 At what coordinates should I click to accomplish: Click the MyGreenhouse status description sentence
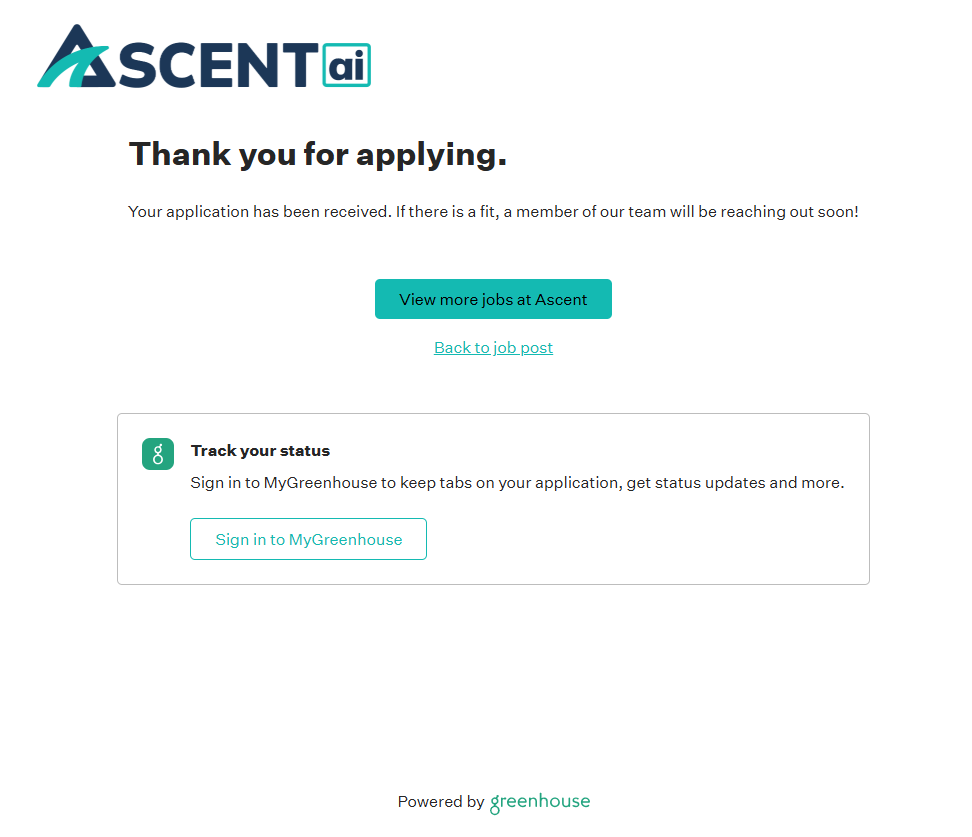coord(517,482)
